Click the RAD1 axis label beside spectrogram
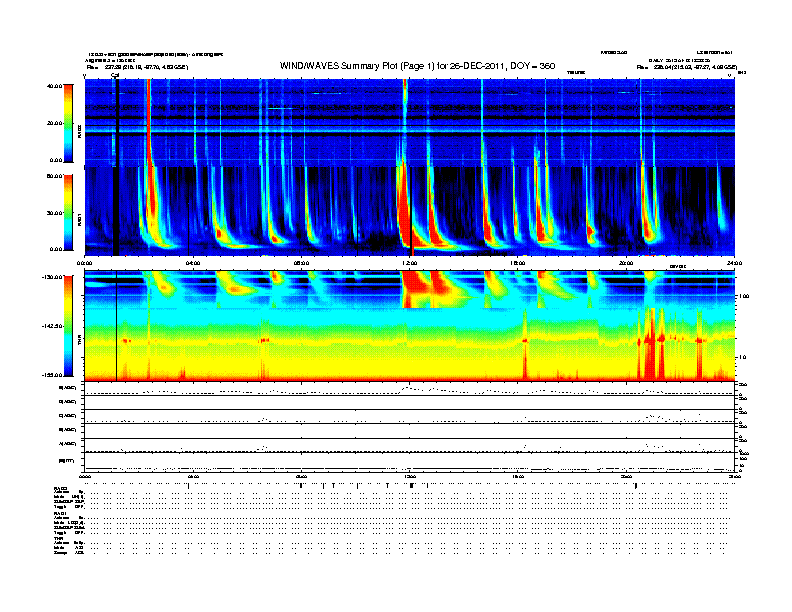Image resolution: width=792 pixels, height=612 pixels. 79,219
